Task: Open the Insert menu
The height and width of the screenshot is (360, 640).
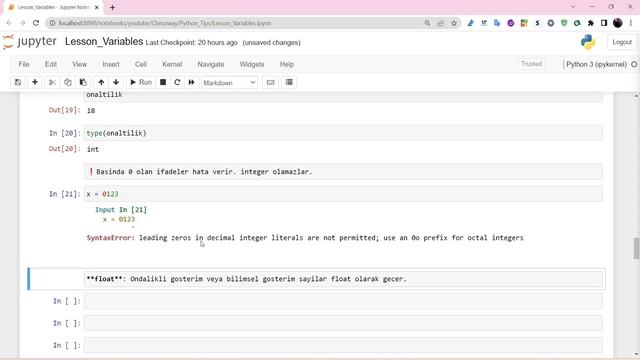Action: click(111, 64)
